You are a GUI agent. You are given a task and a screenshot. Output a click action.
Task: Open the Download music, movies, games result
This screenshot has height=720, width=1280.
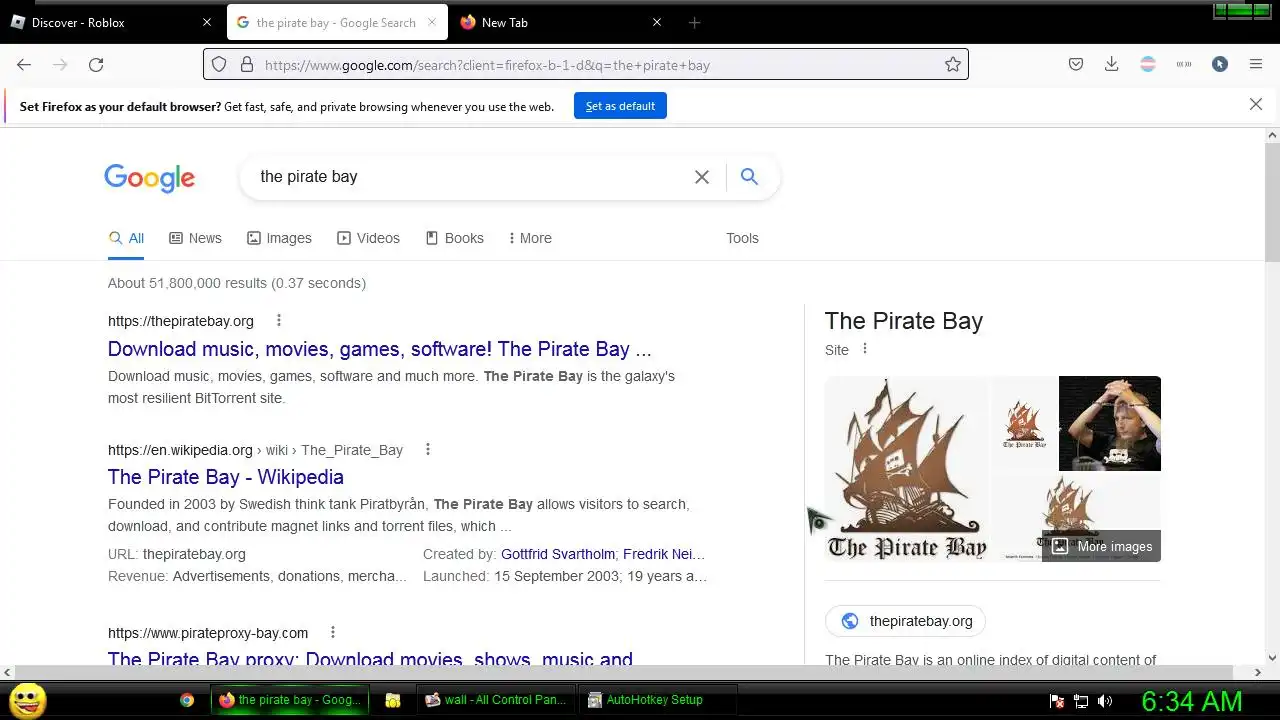click(x=379, y=349)
